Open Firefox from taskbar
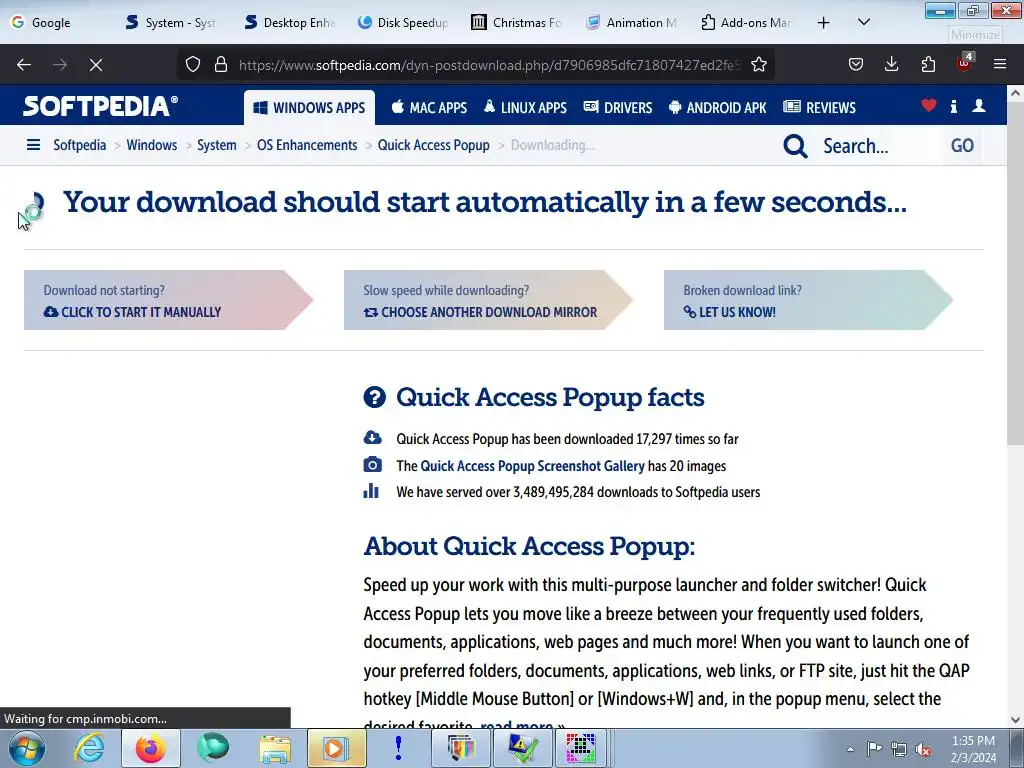 [150, 748]
